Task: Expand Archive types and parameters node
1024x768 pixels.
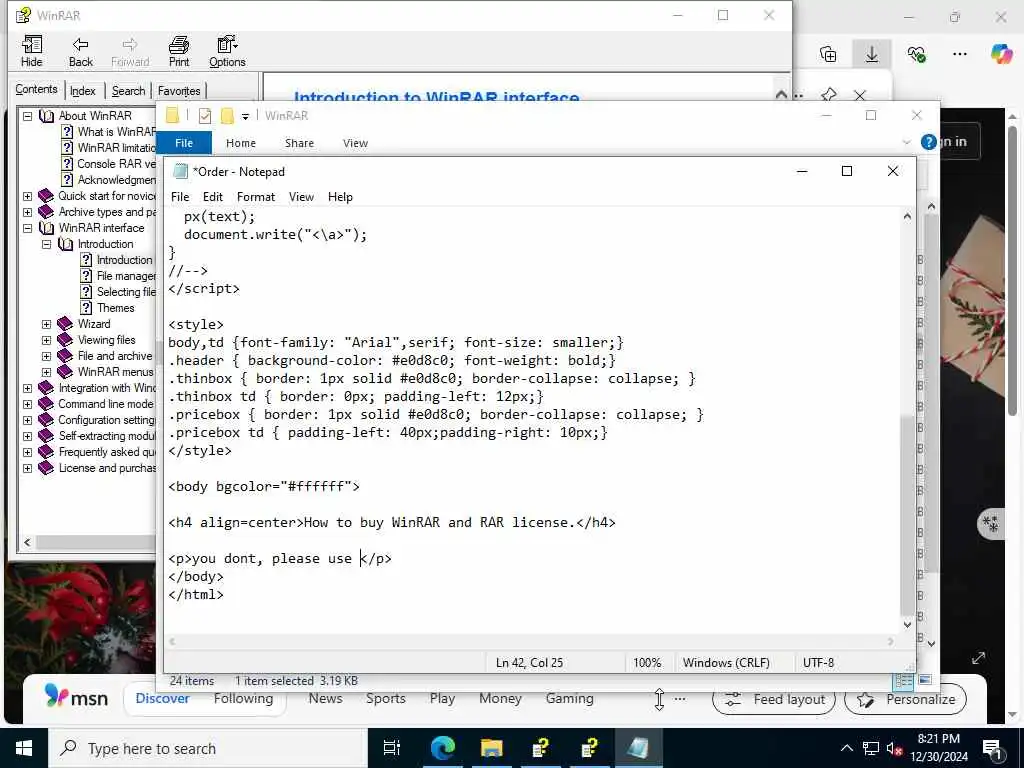Action: click(x=27, y=212)
